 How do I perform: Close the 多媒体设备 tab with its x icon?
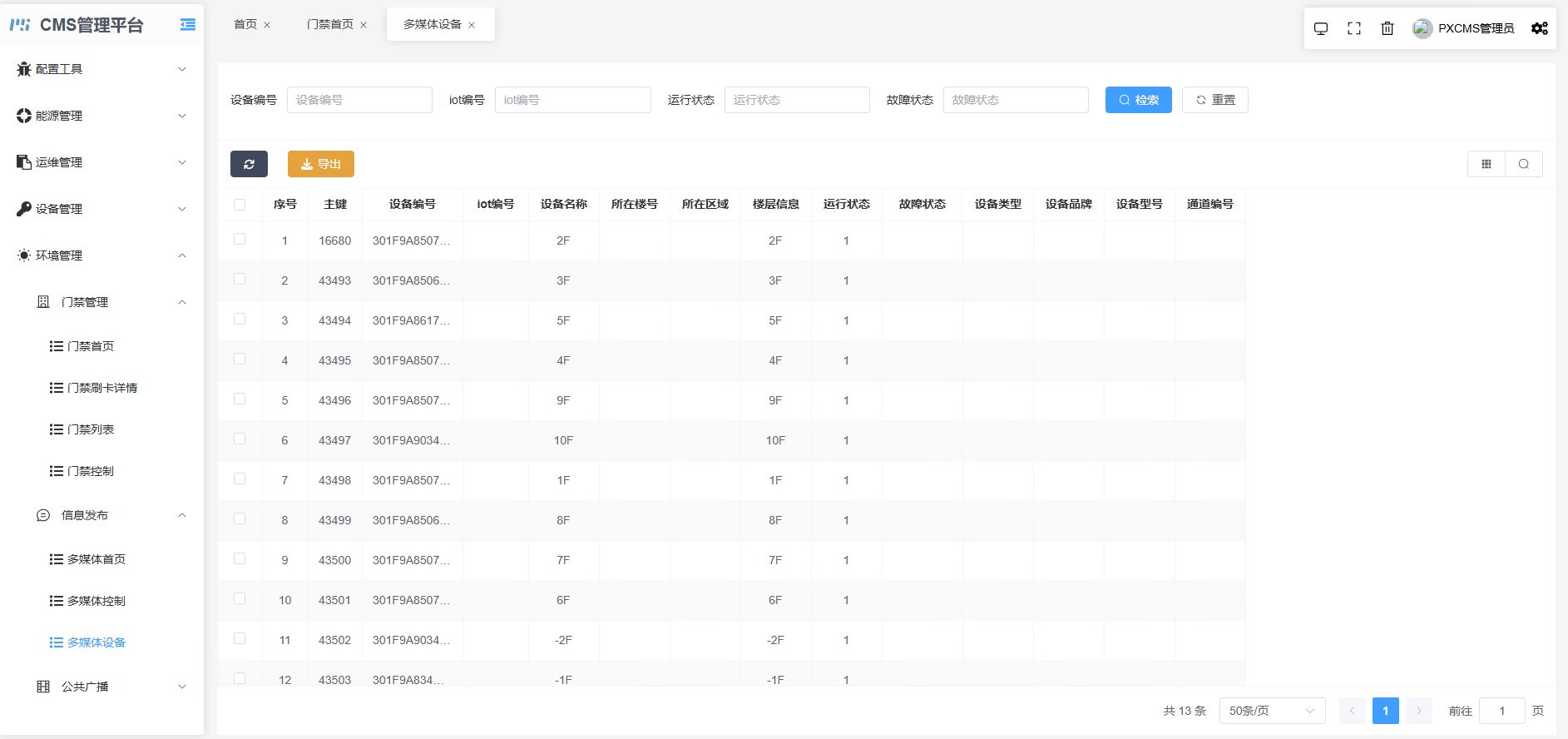coord(472,25)
